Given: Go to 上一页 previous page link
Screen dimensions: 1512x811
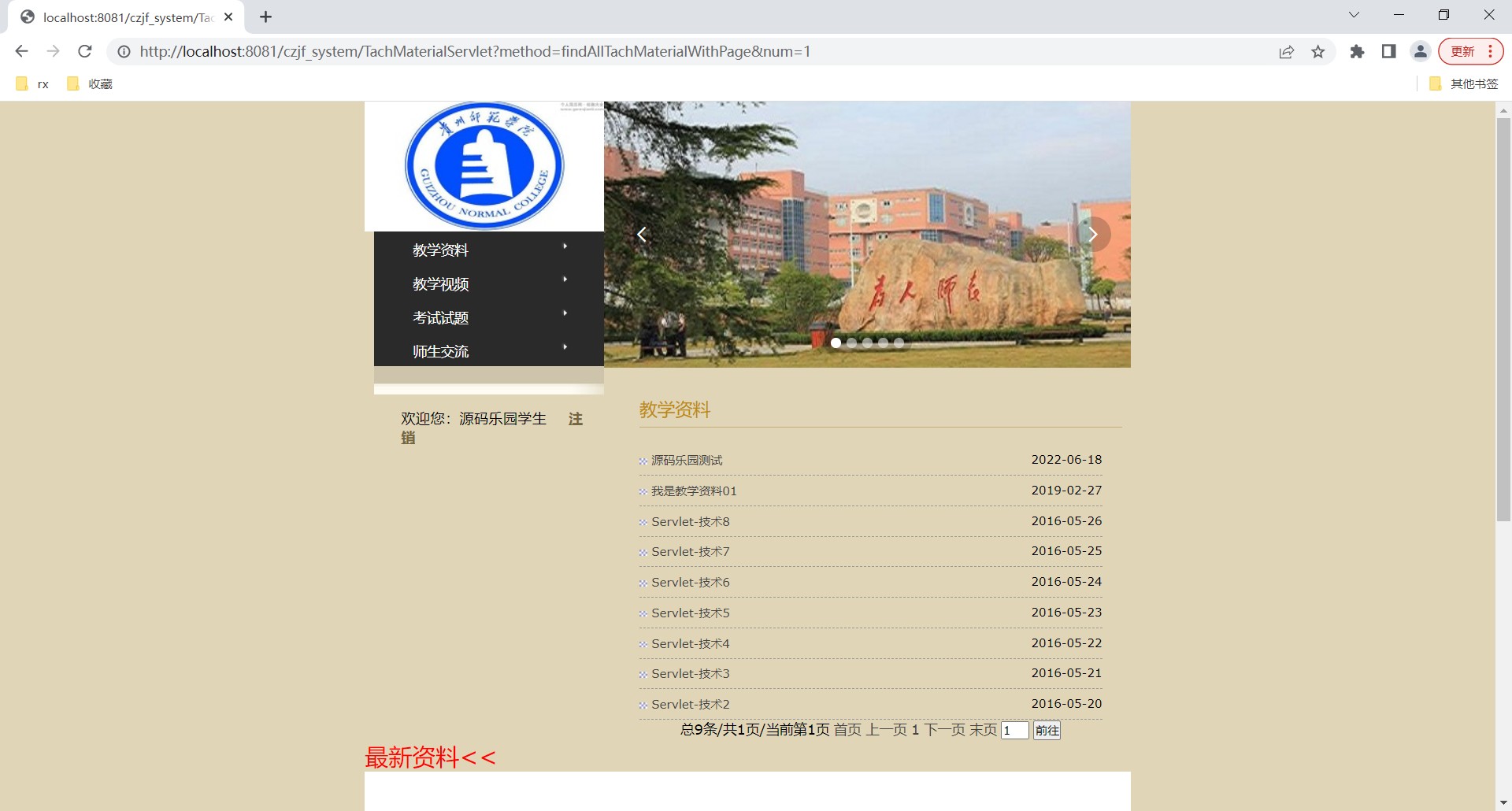Looking at the screenshot, I should [887, 730].
